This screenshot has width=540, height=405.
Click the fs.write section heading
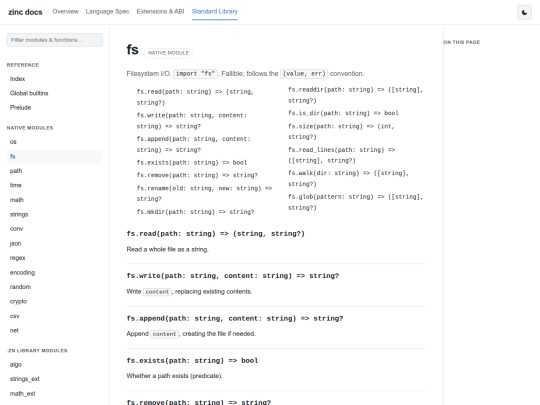pos(233,276)
